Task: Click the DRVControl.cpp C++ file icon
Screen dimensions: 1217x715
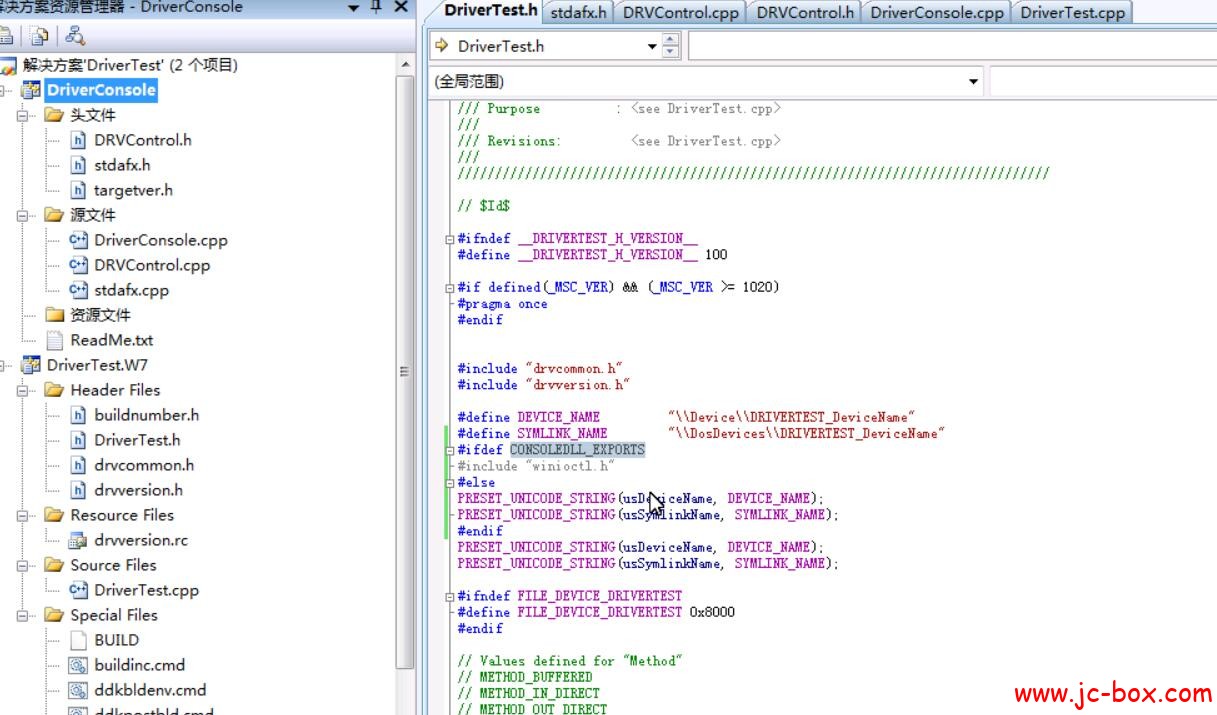Action: [78, 265]
